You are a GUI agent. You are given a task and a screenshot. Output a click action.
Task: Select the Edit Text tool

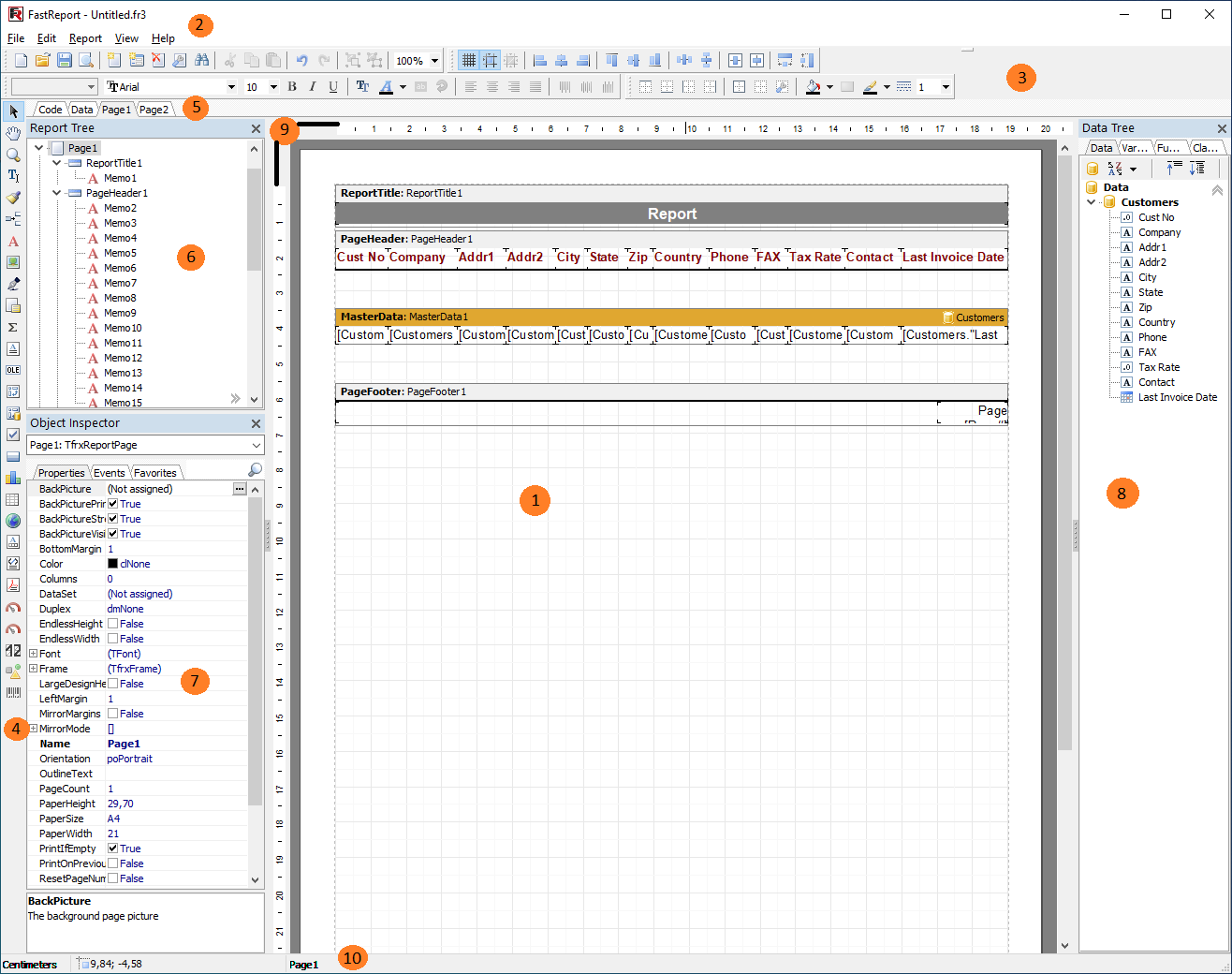point(13,176)
